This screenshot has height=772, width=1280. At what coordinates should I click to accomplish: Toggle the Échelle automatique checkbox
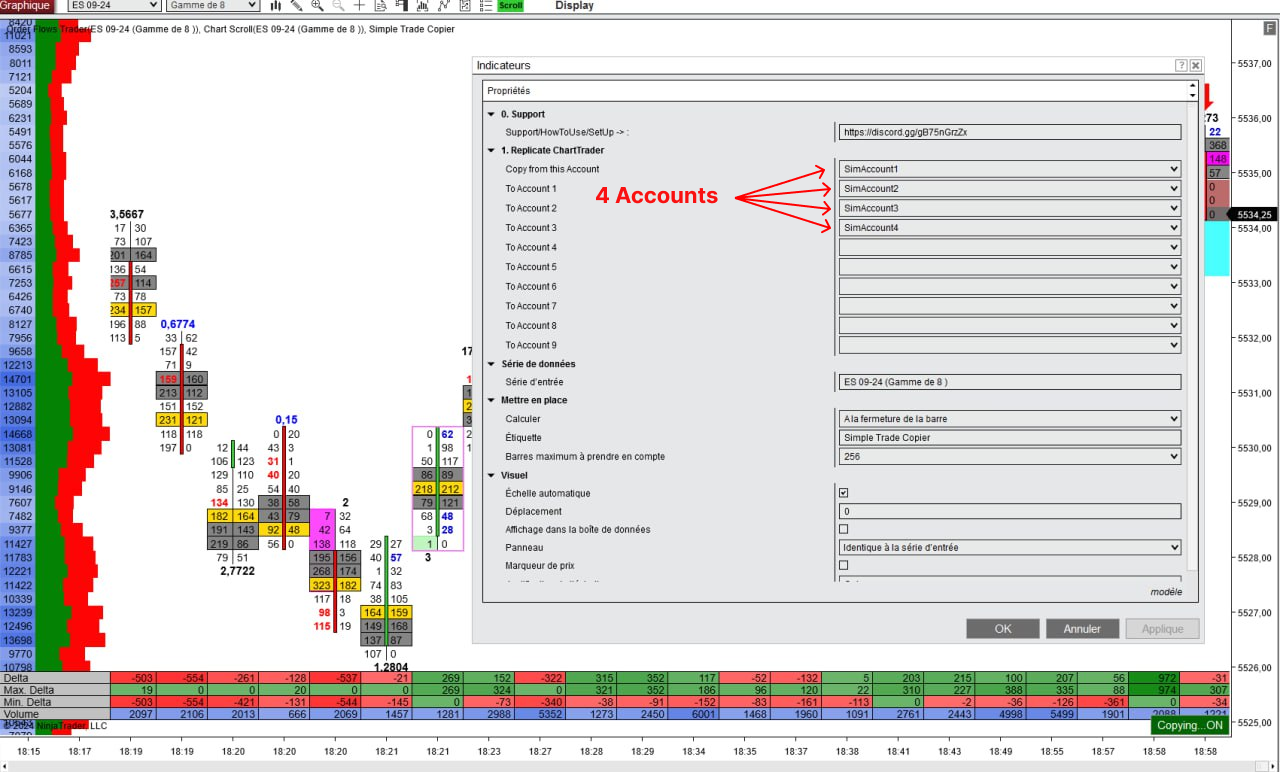[x=843, y=493]
